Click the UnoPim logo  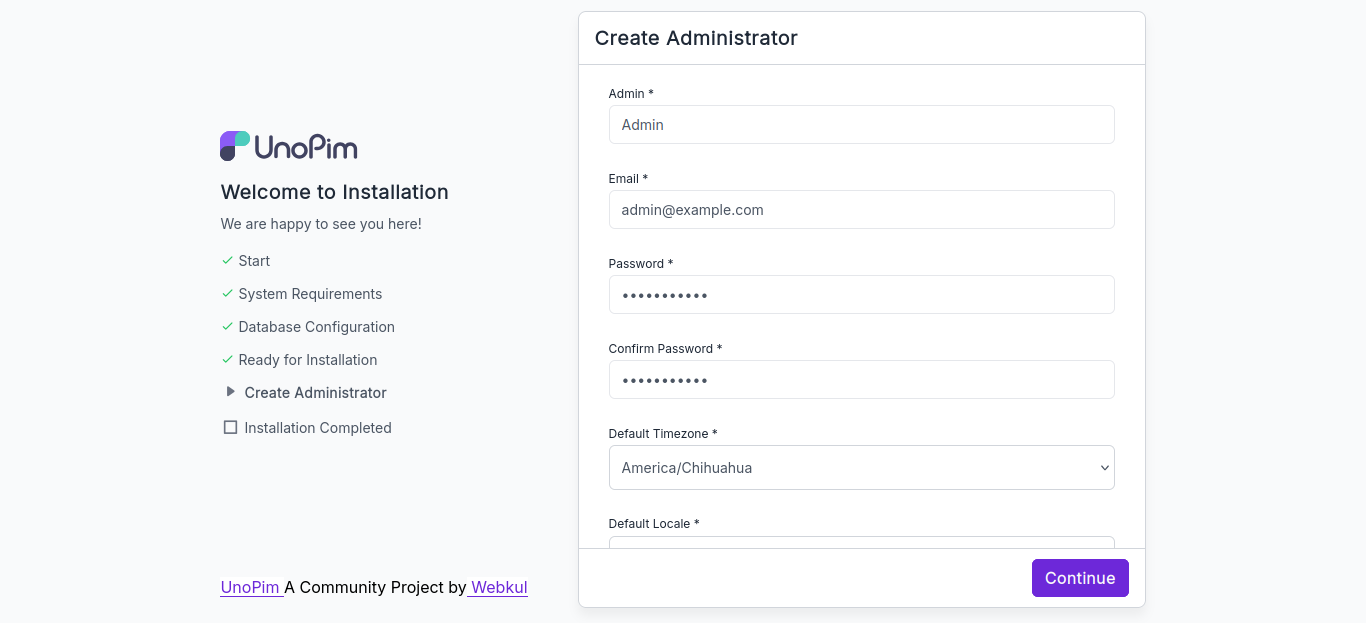tap(288, 146)
